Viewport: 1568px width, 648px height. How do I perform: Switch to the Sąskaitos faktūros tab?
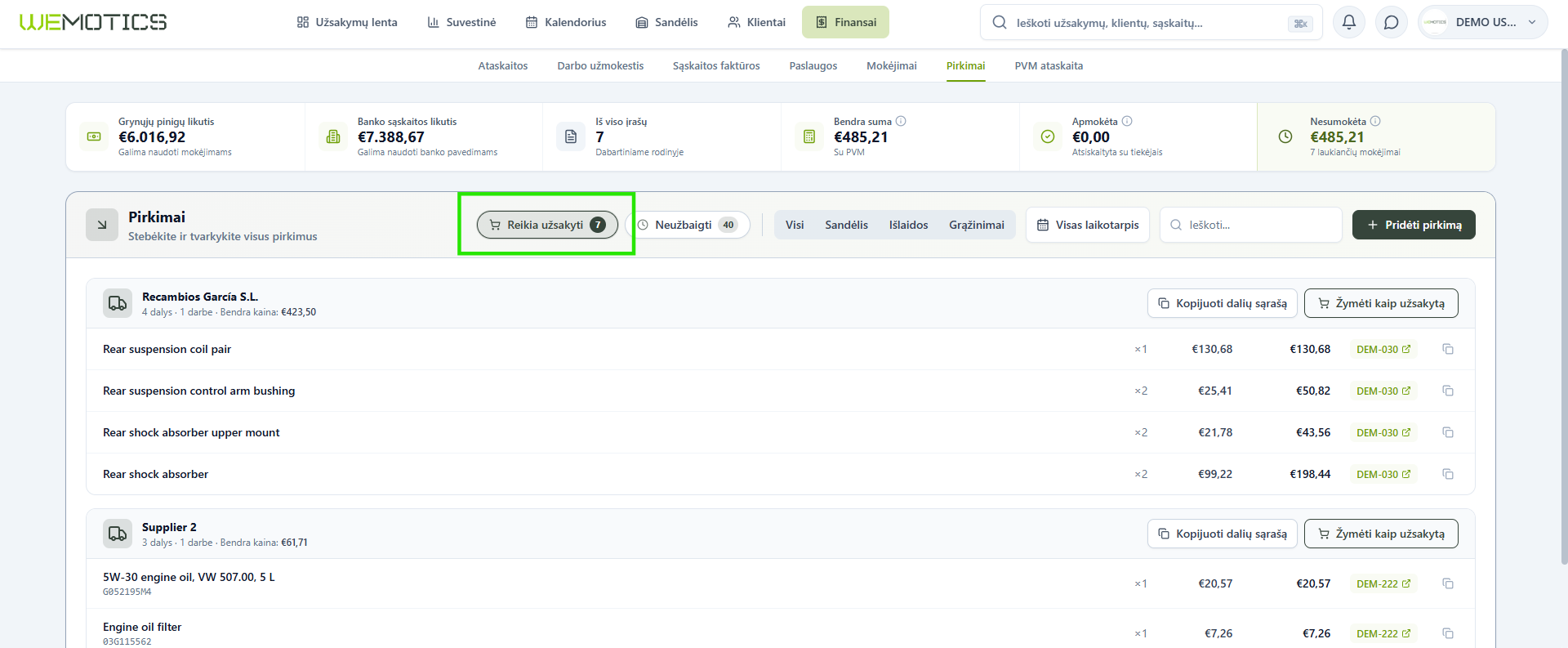coord(716,66)
